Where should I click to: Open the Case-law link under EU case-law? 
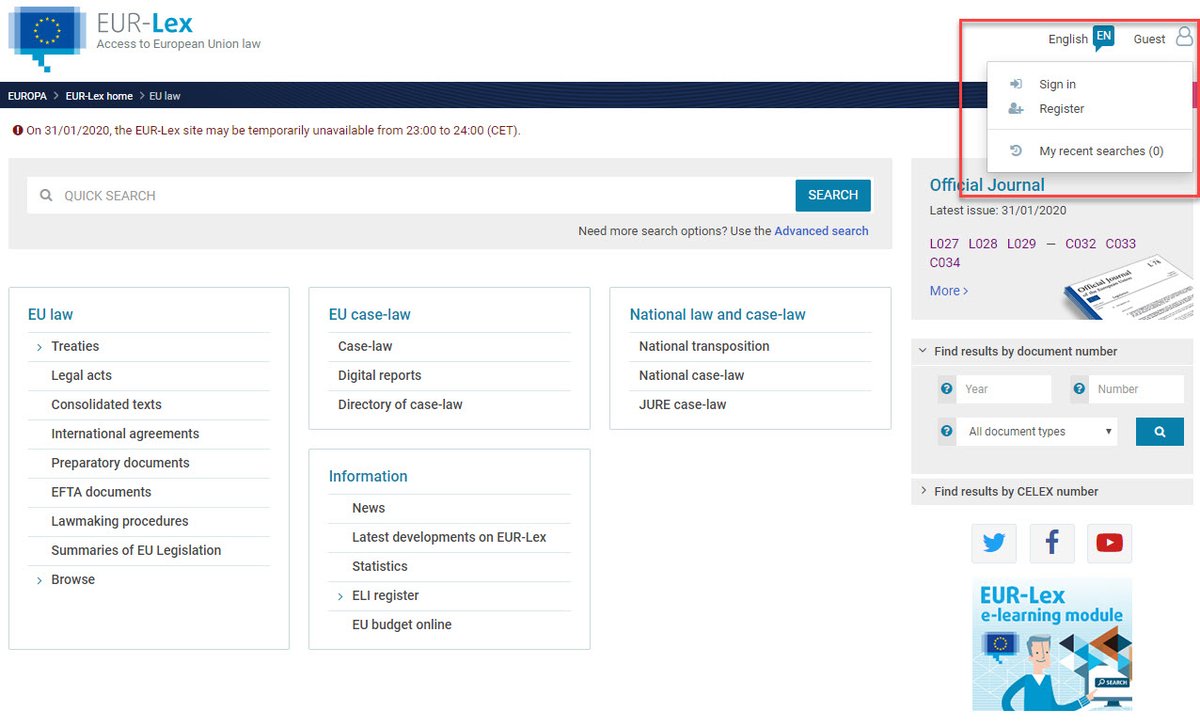point(365,346)
